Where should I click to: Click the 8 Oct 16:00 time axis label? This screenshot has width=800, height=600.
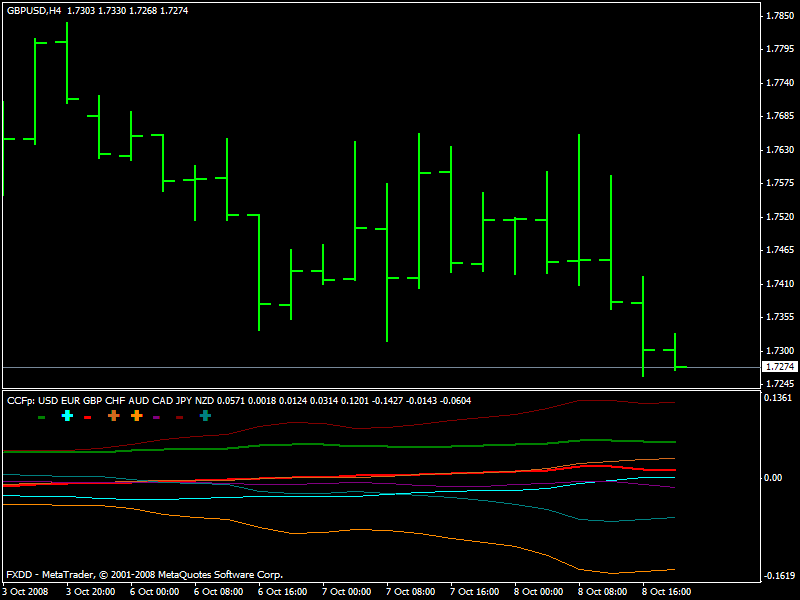(x=666, y=592)
